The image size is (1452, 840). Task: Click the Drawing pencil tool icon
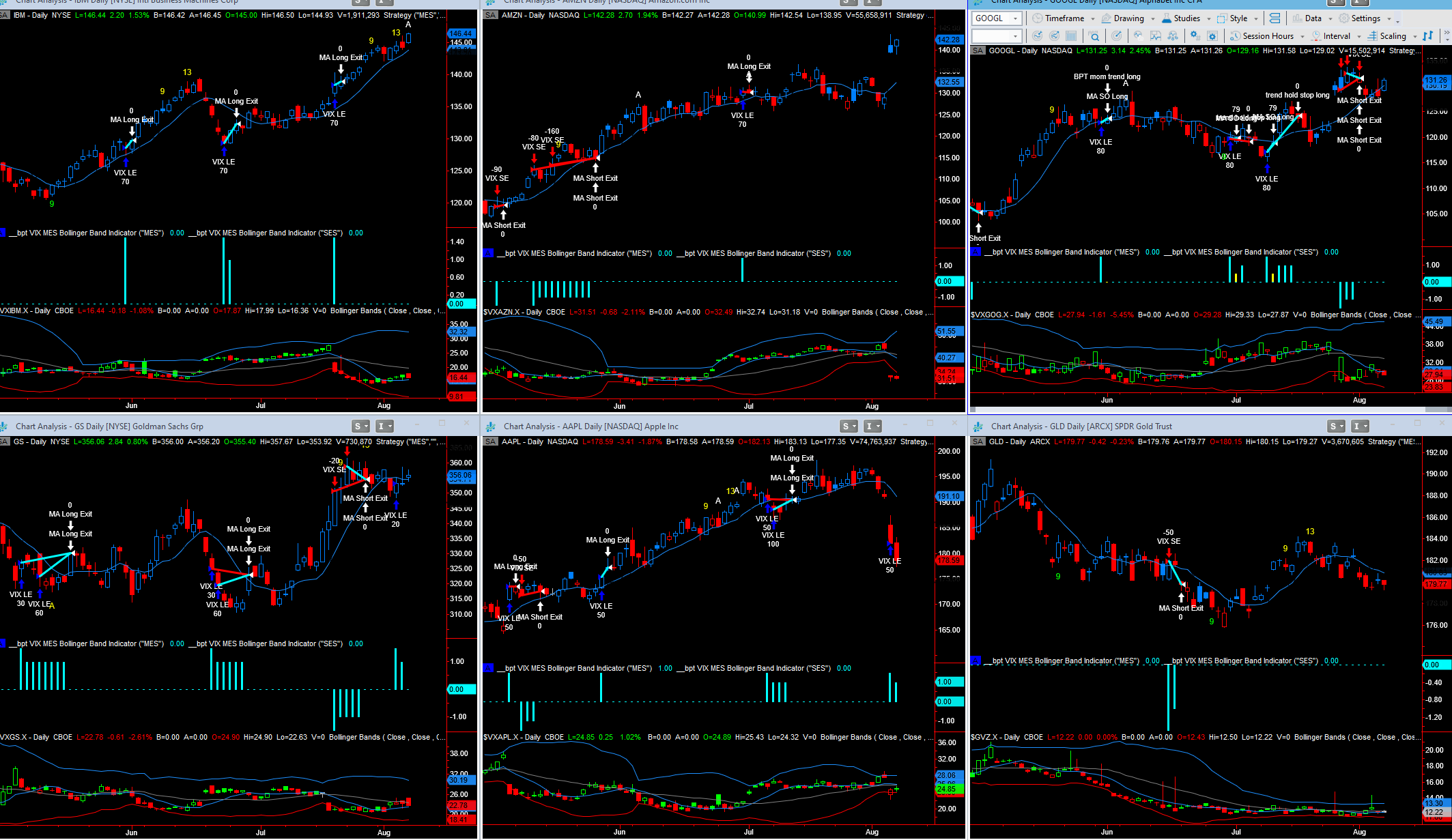pyautogui.click(x=1107, y=18)
